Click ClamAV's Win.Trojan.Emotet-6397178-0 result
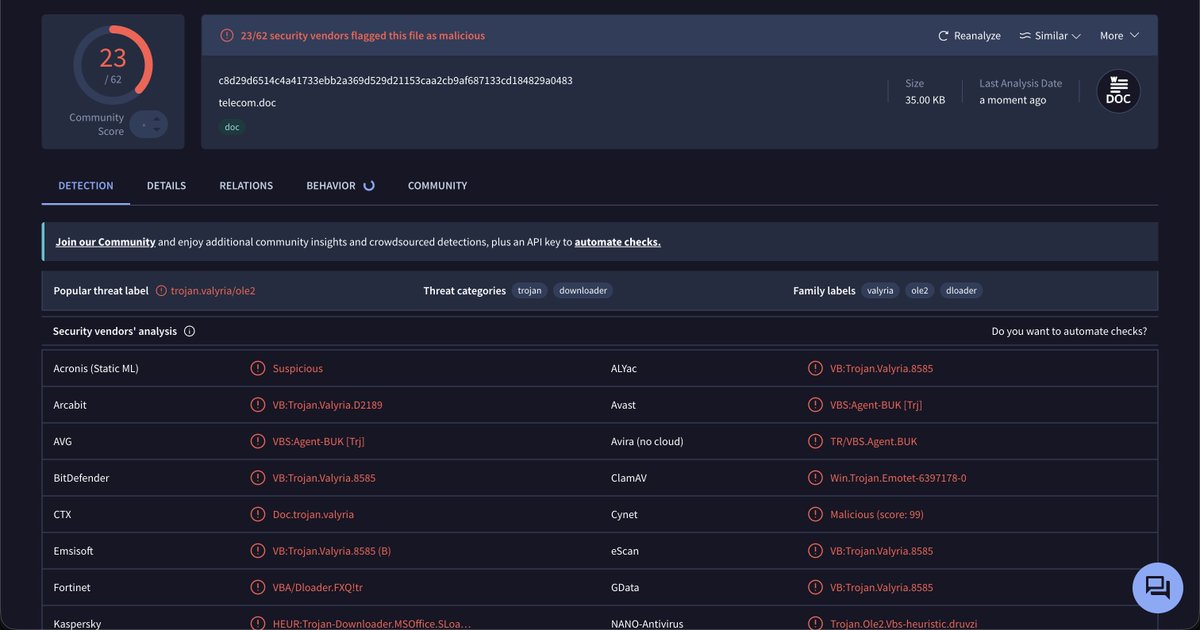The width and height of the screenshot is (1200, 630). point(898,478)
